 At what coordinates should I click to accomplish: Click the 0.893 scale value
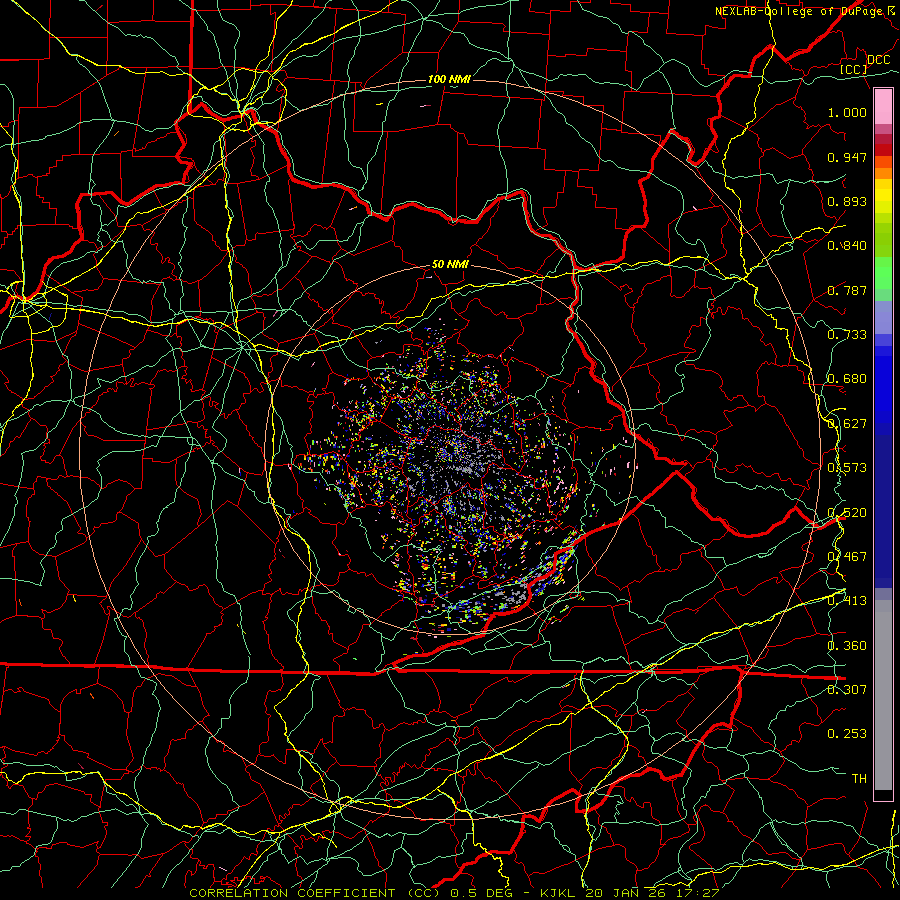pyautogui.click(x=847, y=201)
